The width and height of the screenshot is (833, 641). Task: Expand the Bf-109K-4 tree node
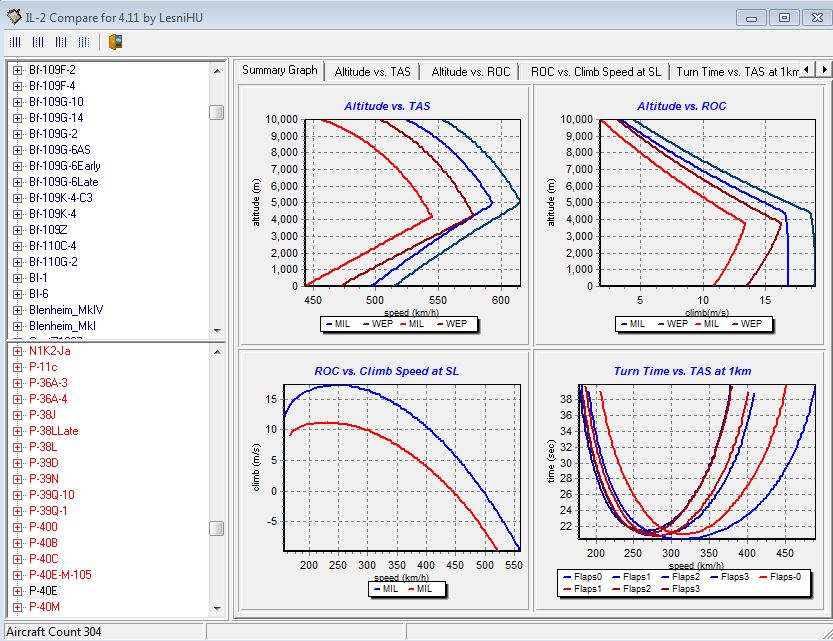17,214
